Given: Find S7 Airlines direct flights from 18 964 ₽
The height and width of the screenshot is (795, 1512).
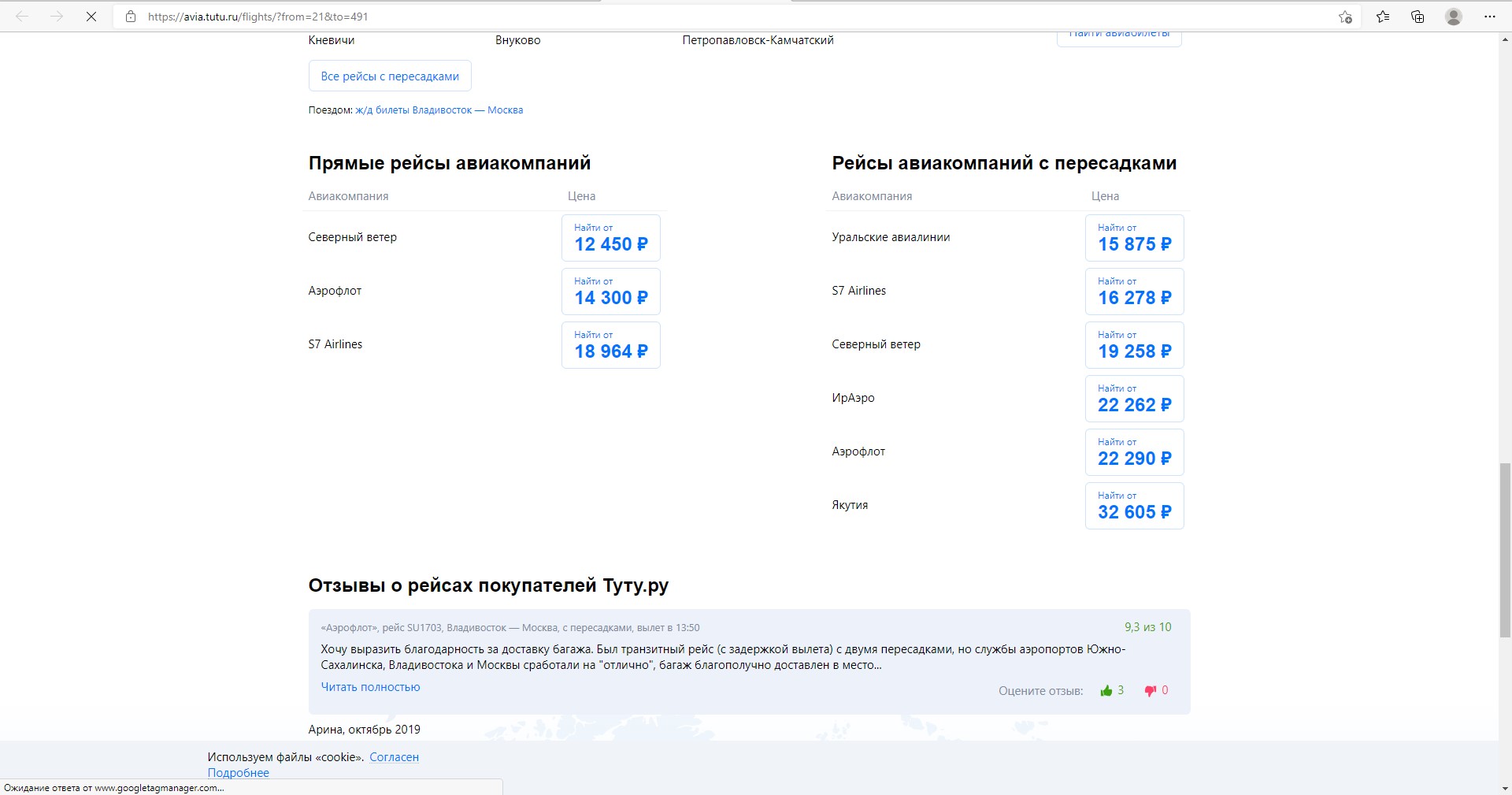Looking at the screenshot, I should (611, 345).
